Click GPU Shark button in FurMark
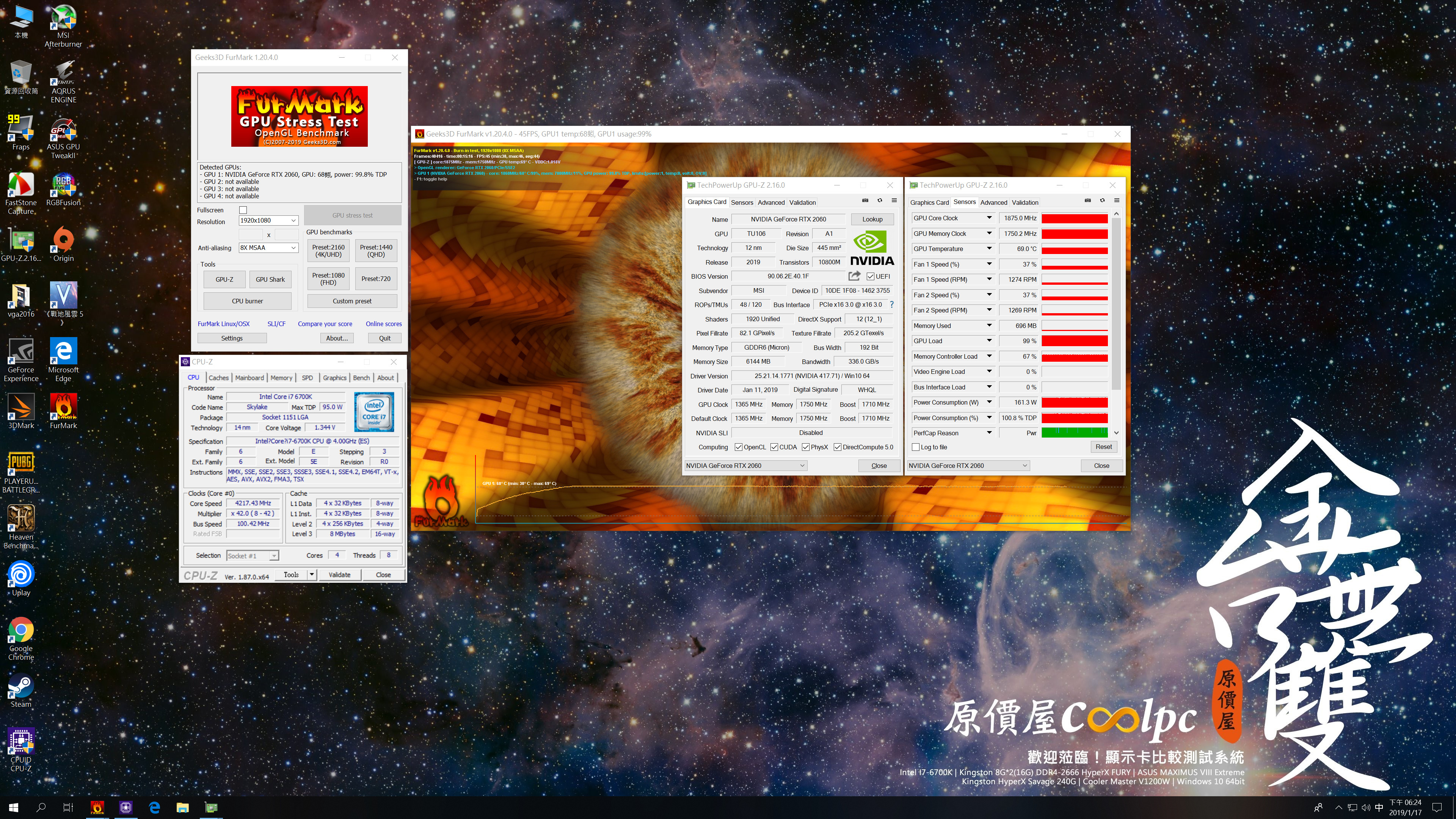 click(270, 279)
